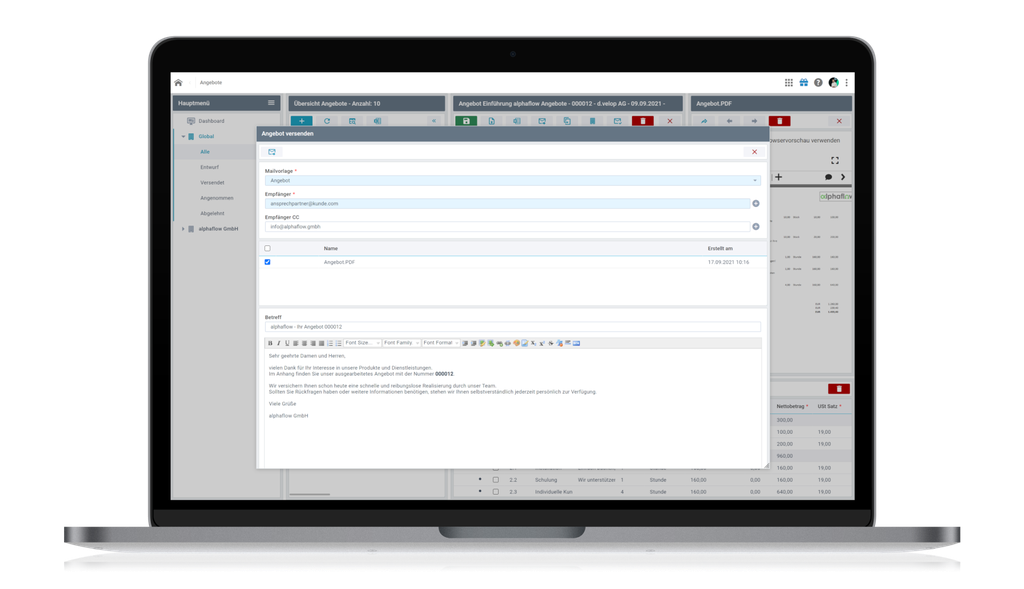Add another CC recipient with plus icon

click(x=756, y=227)
